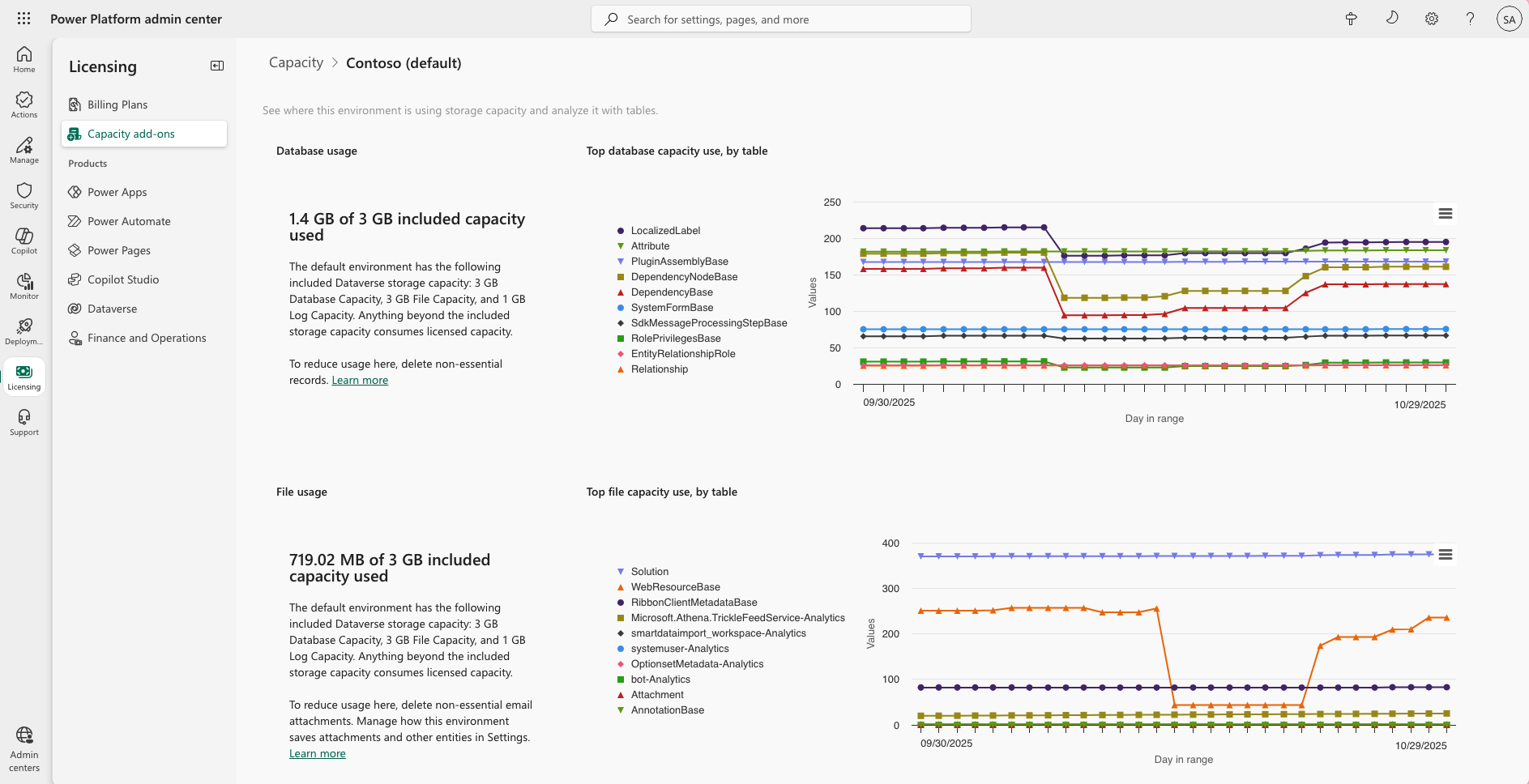The height and width of the screenshot is (784, 1529).
Task: Open the Monitor section
Action: 23,285
